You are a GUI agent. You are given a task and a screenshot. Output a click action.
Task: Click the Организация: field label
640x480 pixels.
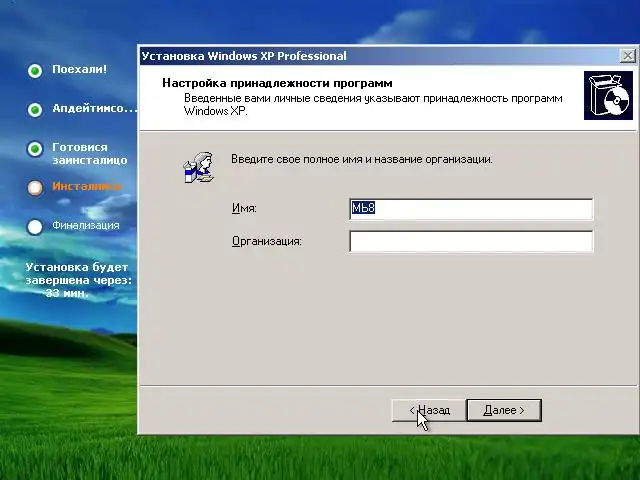point(267,241)
